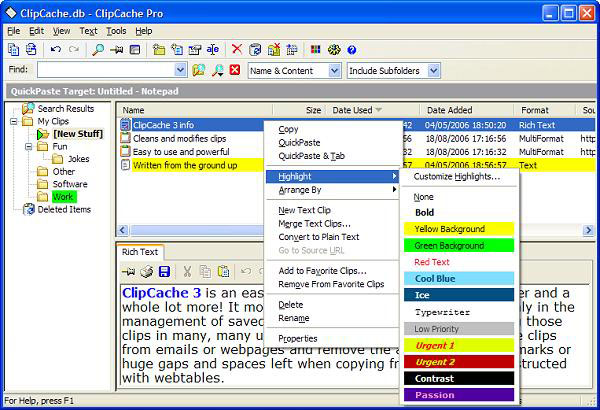Select the Jokes folder
The width and height of the screenshot is (600, 410).
pos(78,159)
